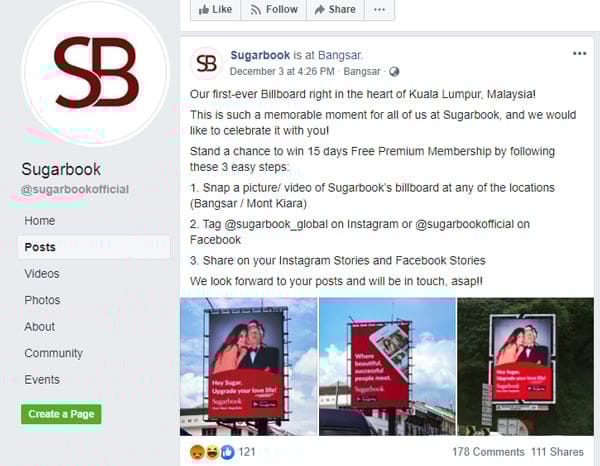Click the Like page button

pos(215,9)
